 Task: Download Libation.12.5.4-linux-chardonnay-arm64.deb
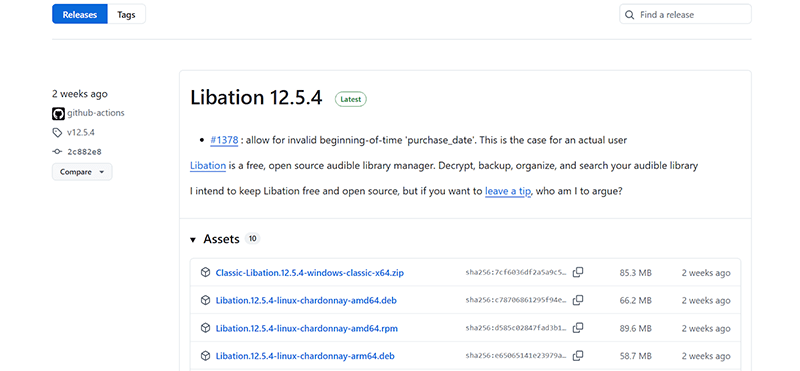tap(305, 356)
